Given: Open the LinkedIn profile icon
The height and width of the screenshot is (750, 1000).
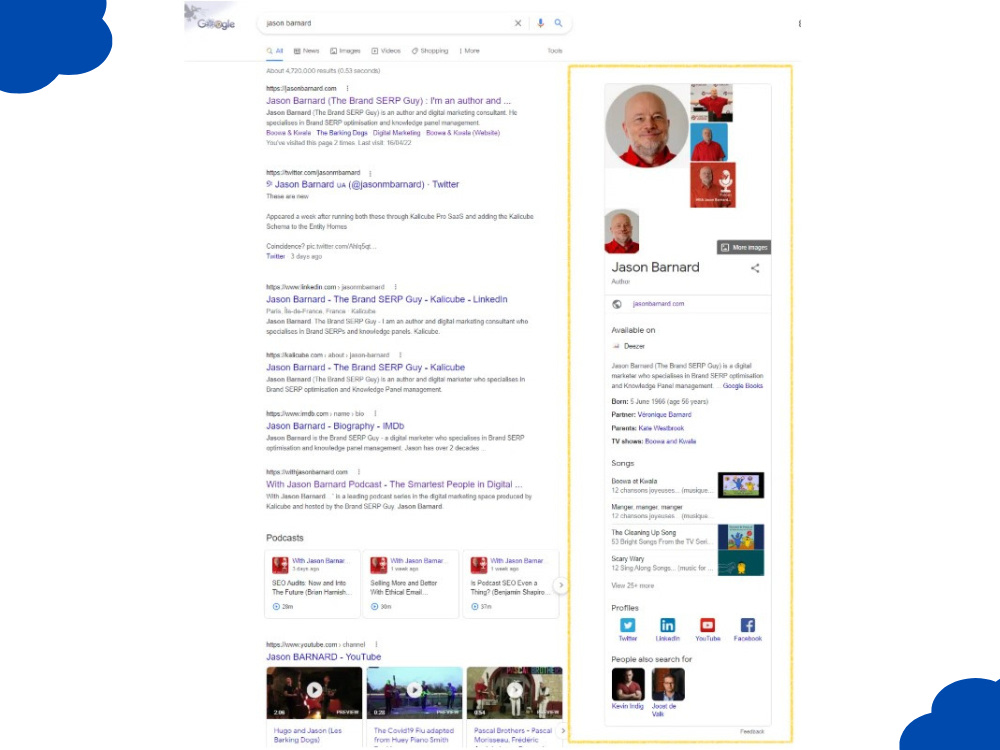Looking at the screenshot, I should (667, 625).
